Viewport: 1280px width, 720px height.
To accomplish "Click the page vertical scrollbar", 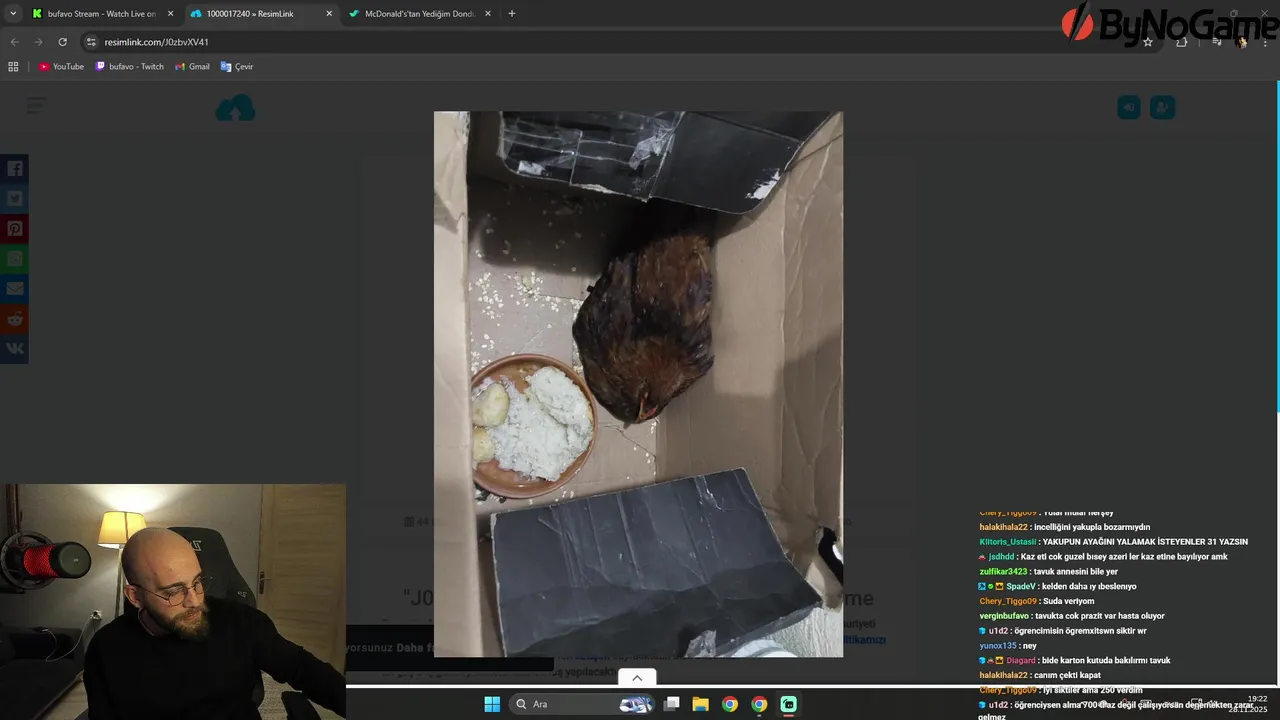I will tap(1276, 245).
